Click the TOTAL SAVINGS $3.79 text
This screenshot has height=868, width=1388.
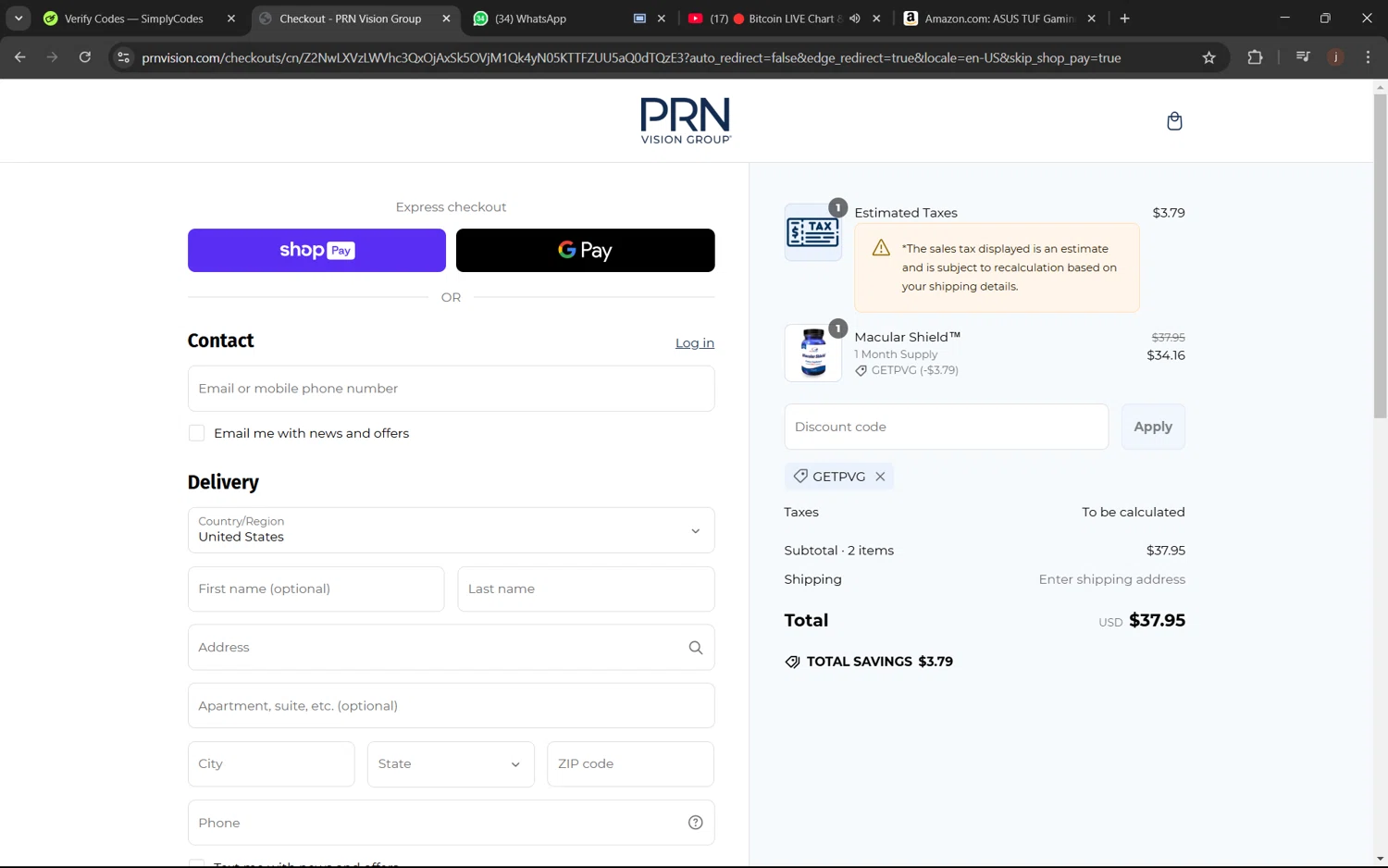pos(879,662)
